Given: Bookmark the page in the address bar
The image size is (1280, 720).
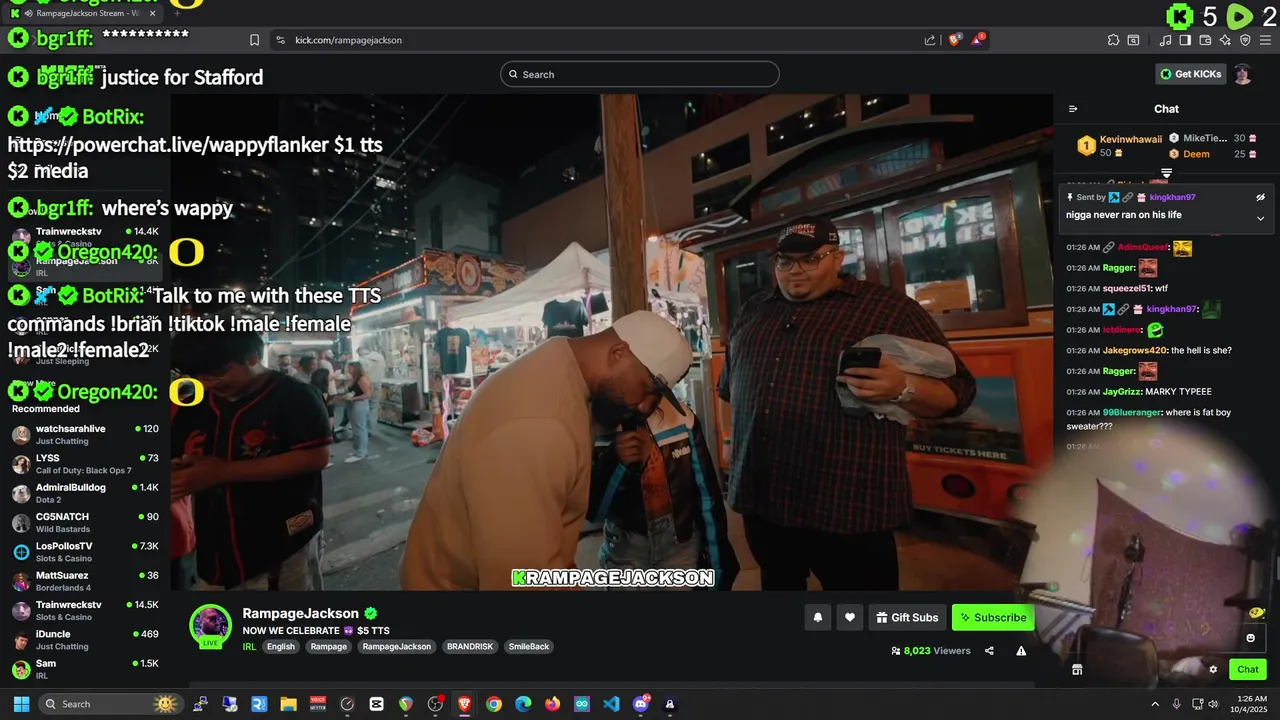Looking at the screenshot, I should (x=254, y=40).
